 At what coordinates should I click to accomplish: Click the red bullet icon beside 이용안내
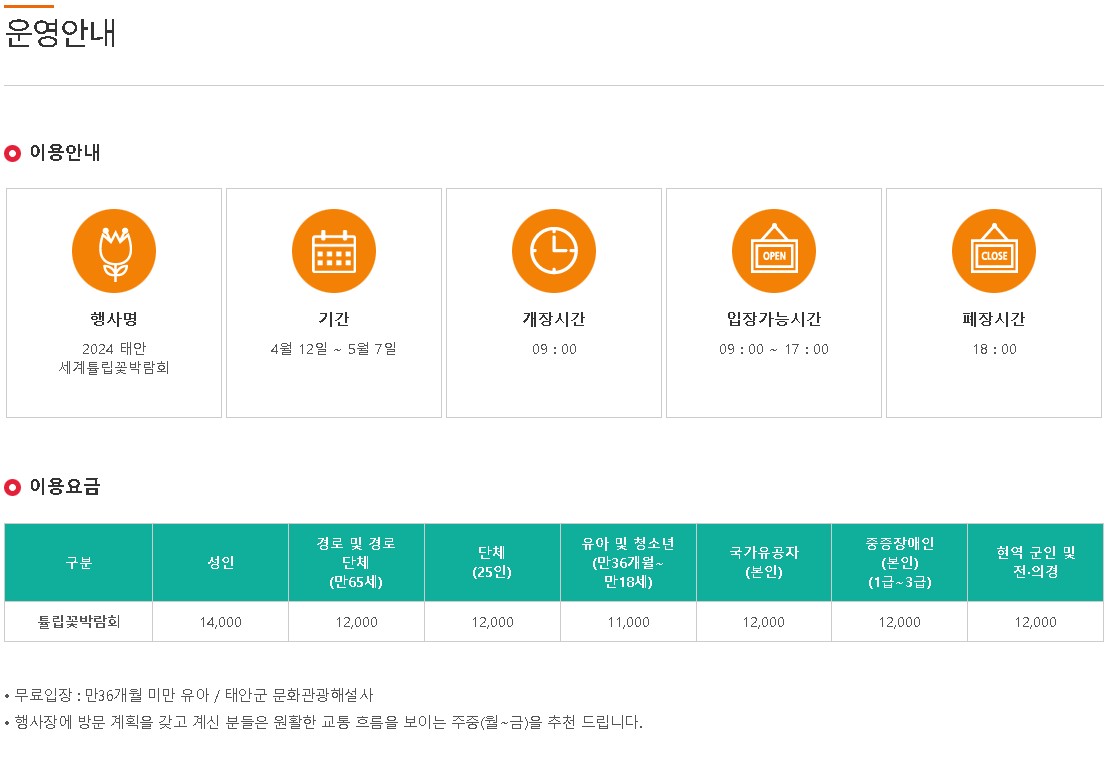point(14,153)
